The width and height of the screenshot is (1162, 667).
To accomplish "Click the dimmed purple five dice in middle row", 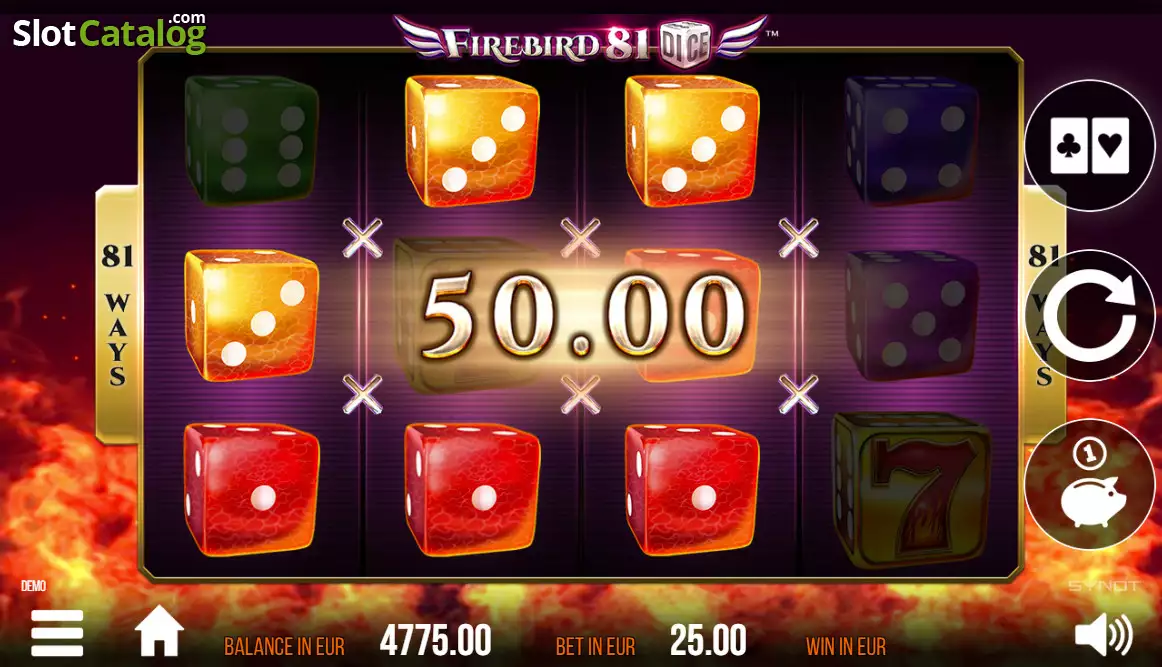I will (912, 316).
